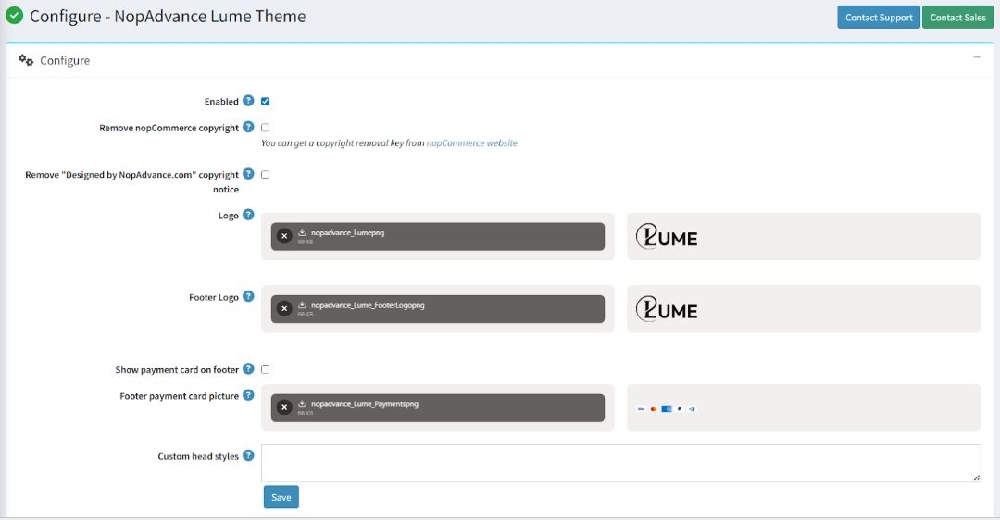
Task: Click the Custom head styles label
Action: pos(198,456)
